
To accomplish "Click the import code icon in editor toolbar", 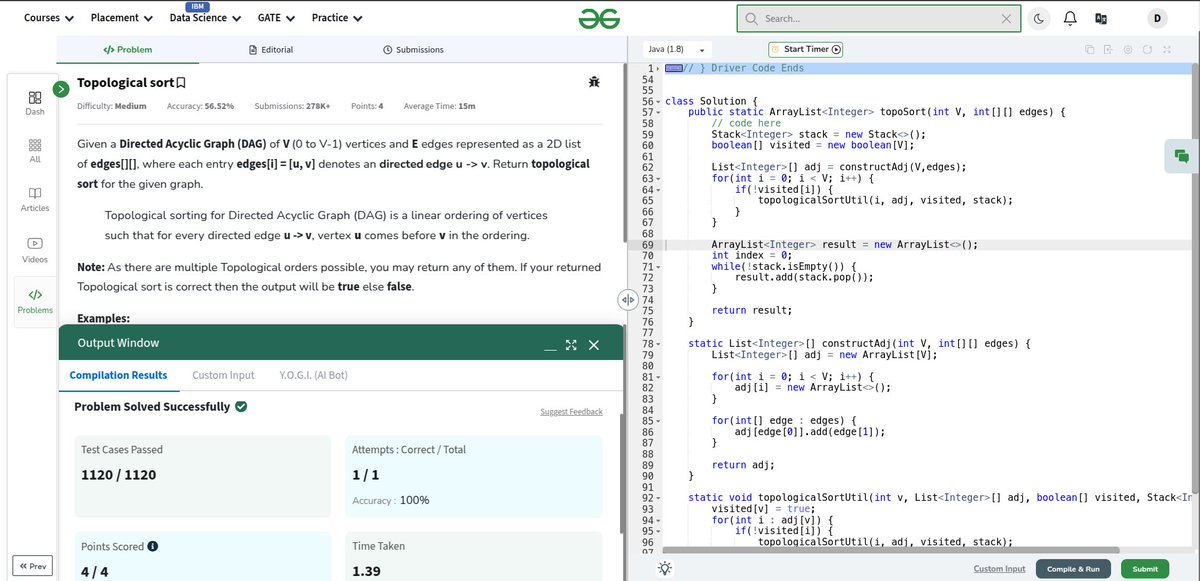I will click(1109, 49).
